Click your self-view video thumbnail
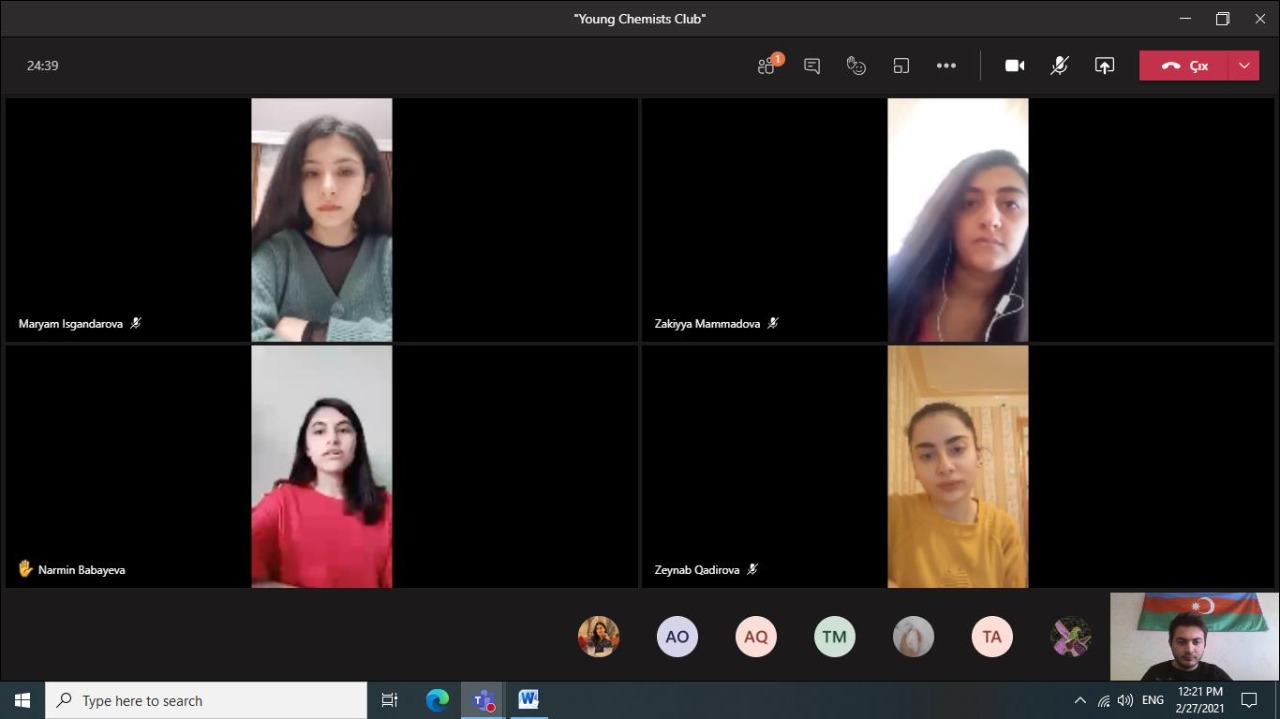The image size is (1280, 719). [x=1194, y=637]
